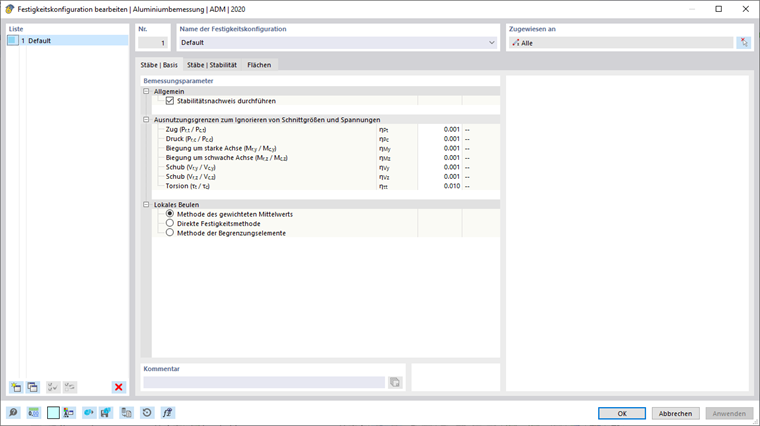The height and width of the screenshot is (426, 760).
Task: Open the search help magnifier icon
Action: click(x=13, y=412)
